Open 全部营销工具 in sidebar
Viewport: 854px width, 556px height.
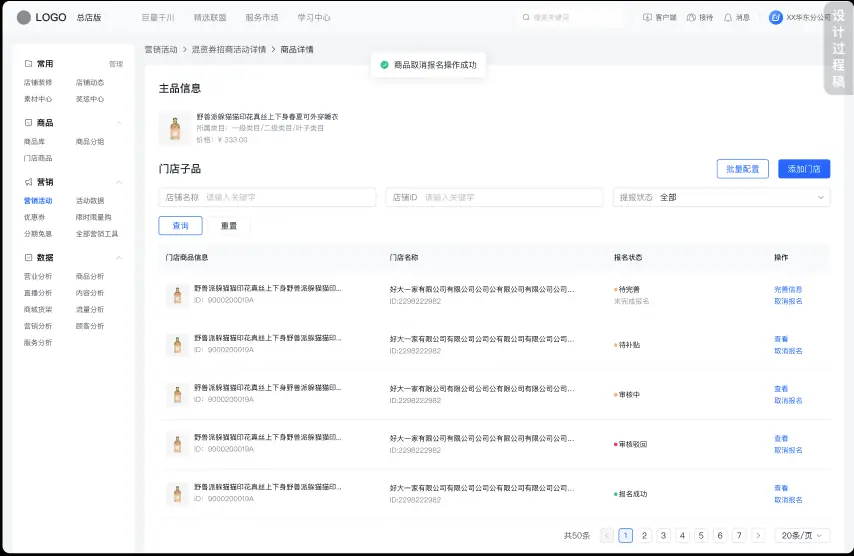point(97,234)
